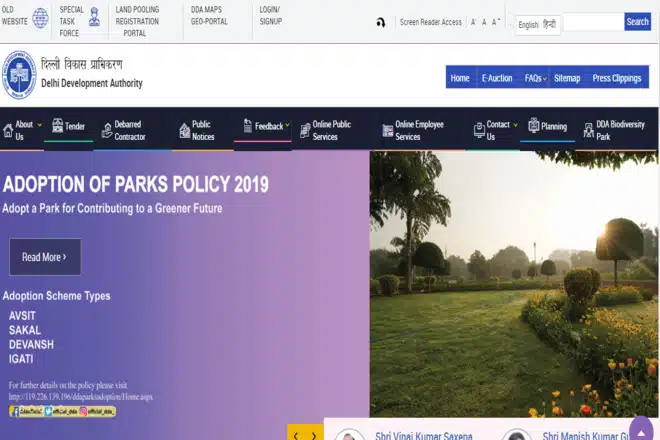Open the Instagram icon in the banner
The width and height of the screenshot is (660, 440).
pos(83,411)
